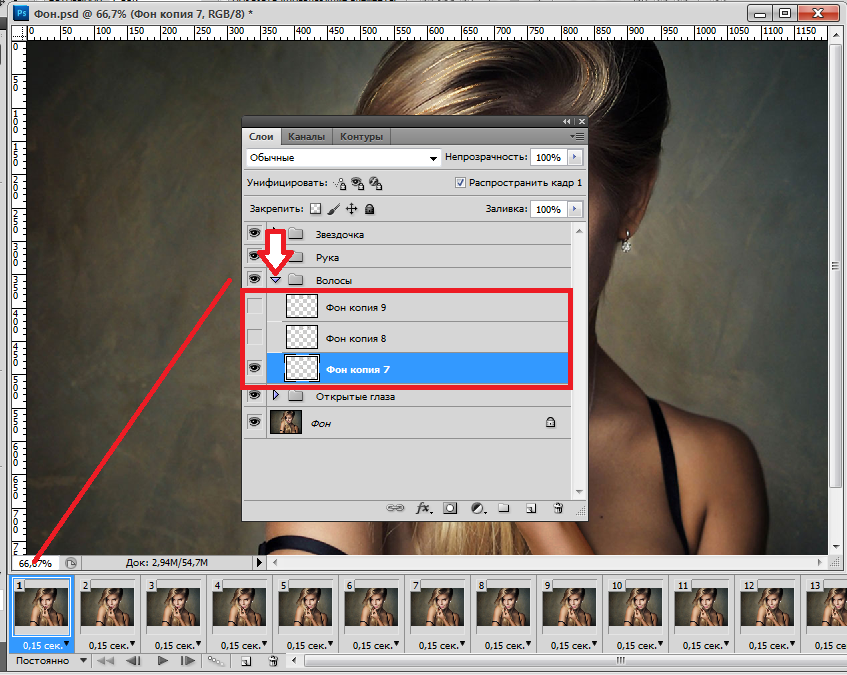Hide the Звездочка group
This screenshot has height=675, width=847.
click(x=254, y=233)
